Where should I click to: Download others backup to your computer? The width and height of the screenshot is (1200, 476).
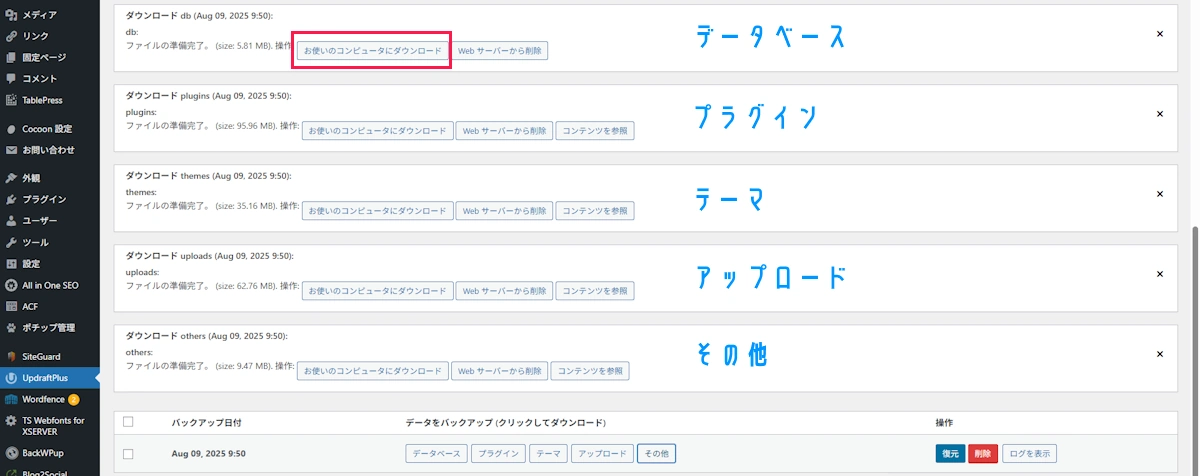(372, 370)
